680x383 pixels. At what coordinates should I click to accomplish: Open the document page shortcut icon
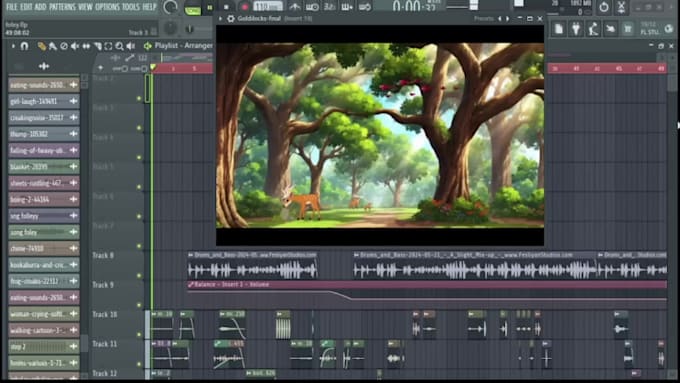pyautogui.click(x=559, y=29)
